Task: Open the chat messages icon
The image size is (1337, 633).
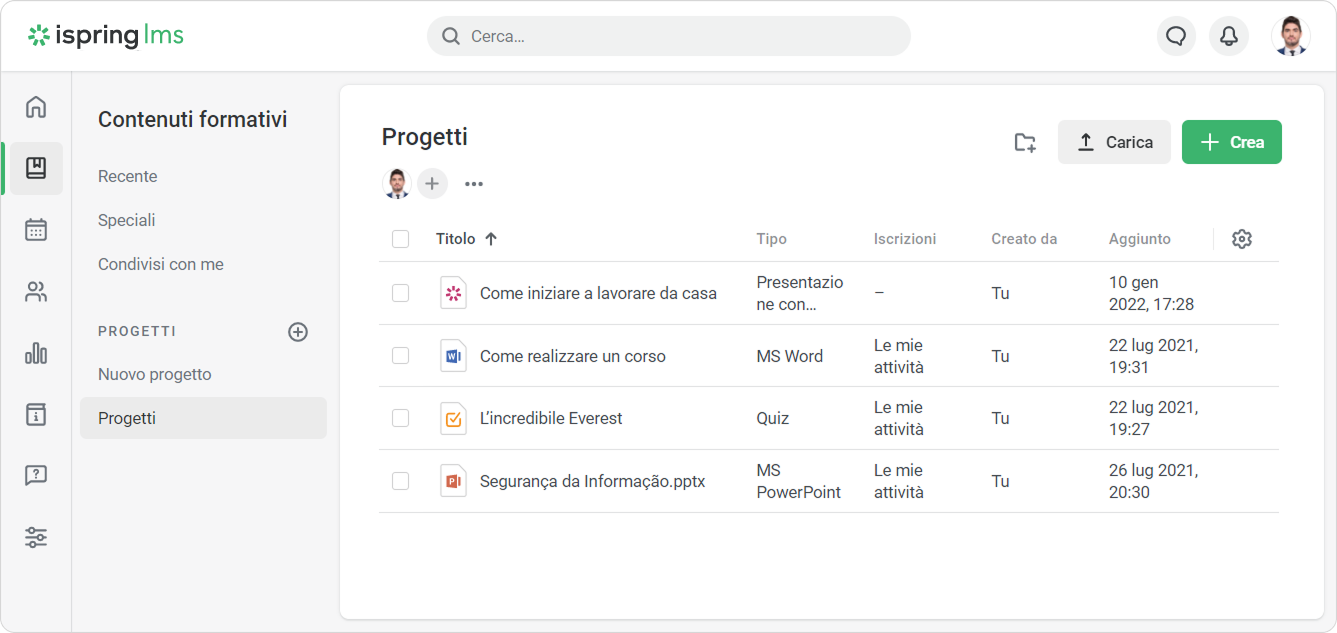Action: coord(1176,36)
